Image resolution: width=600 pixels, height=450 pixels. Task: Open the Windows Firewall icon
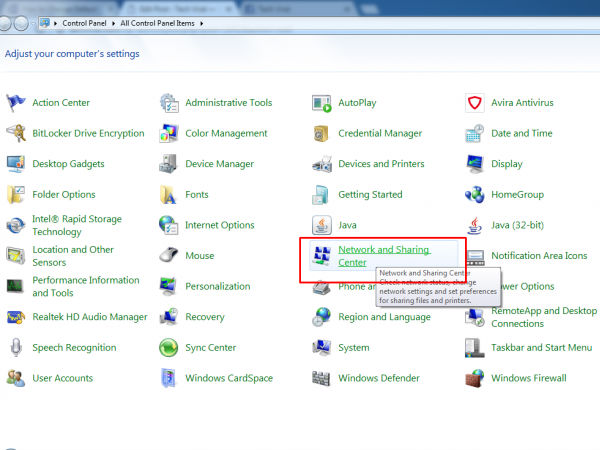tap(475, 378)
